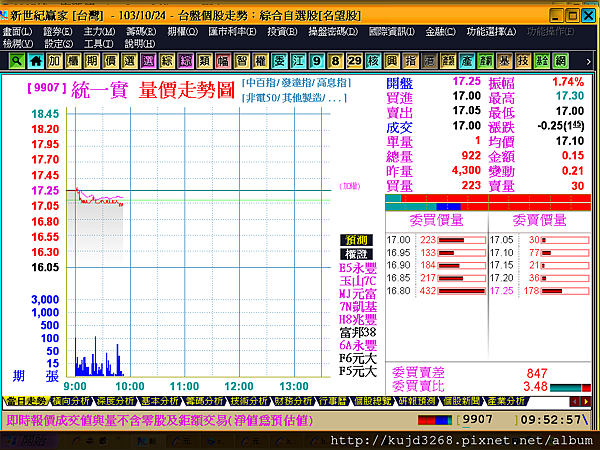Select the 加 toolbar icon

(54, 61)
